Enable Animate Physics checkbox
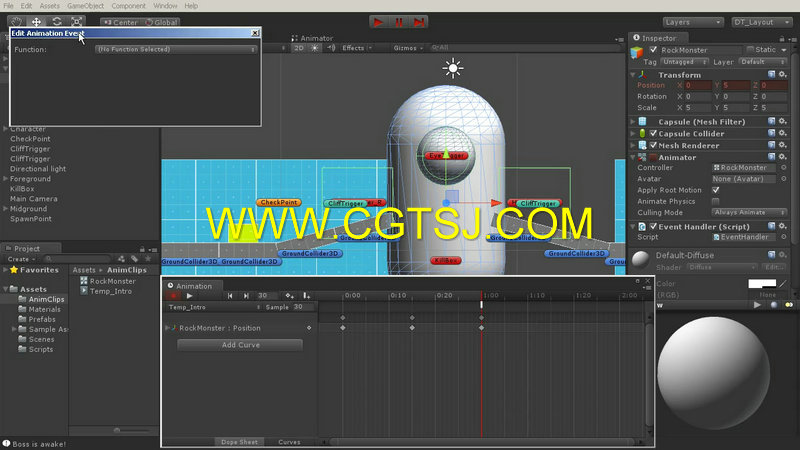Image resolution: width=800 pixels, height=450 pixels. pyautogui.click(x=716, y=201)
